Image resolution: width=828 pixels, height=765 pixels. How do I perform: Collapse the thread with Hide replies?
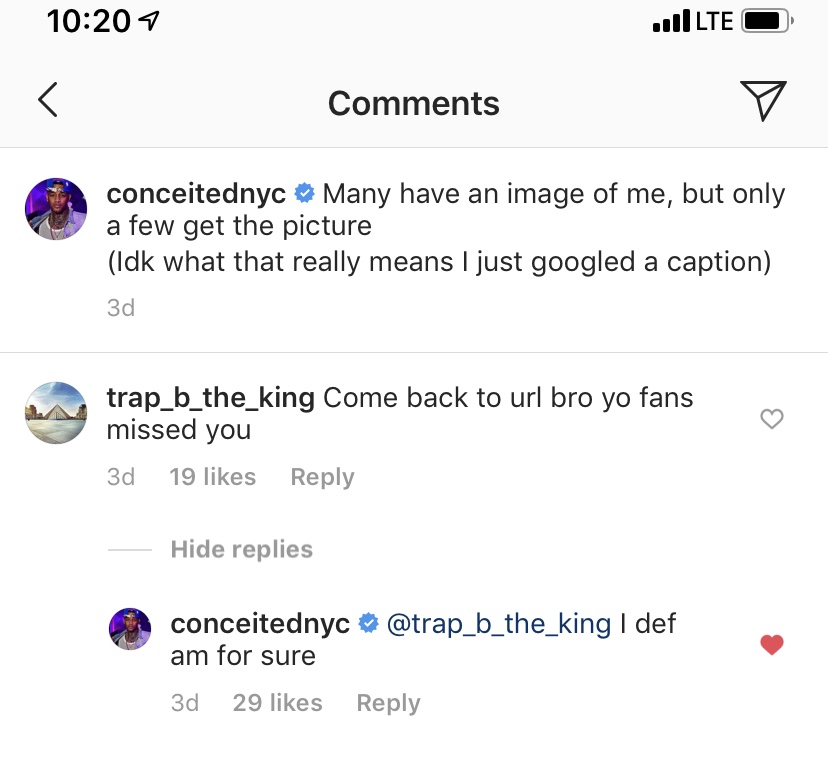click(x=241, y=549)
